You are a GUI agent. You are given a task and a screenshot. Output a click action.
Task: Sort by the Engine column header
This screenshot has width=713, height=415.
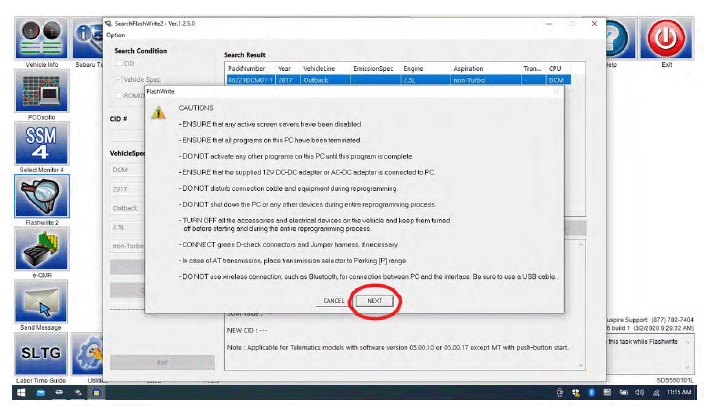click(x=425, y=69)
